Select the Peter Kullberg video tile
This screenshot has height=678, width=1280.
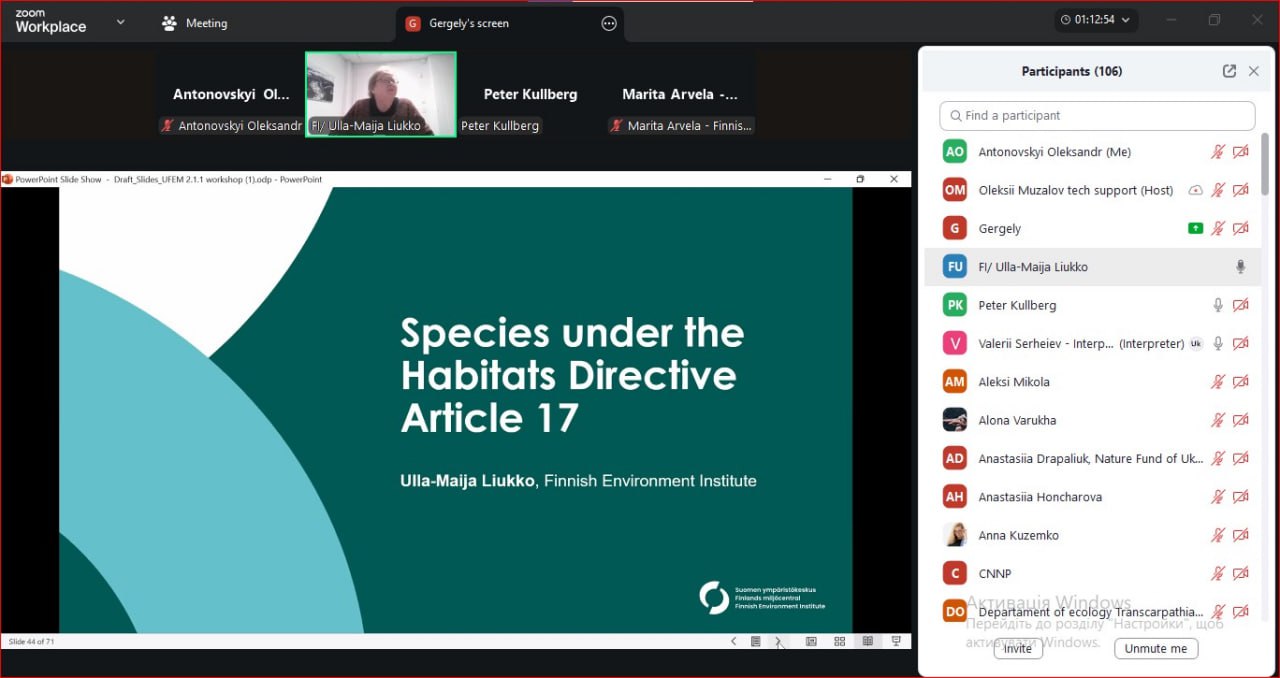pos(530,94)
